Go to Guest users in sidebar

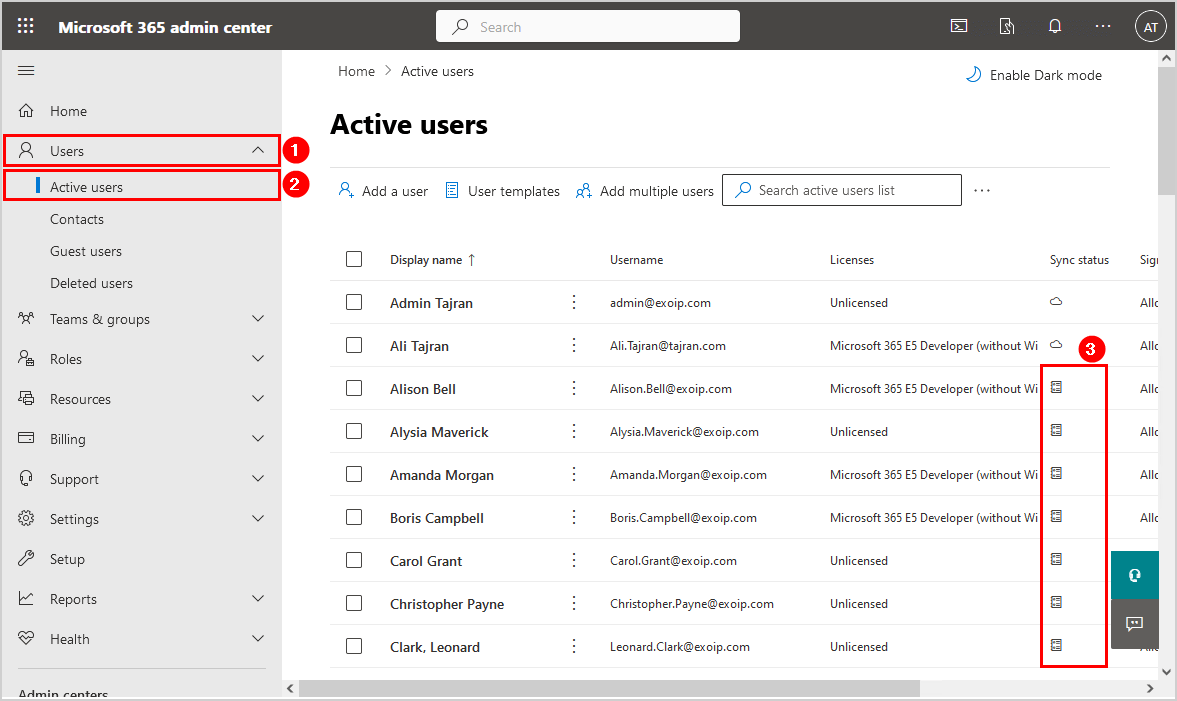86,251
